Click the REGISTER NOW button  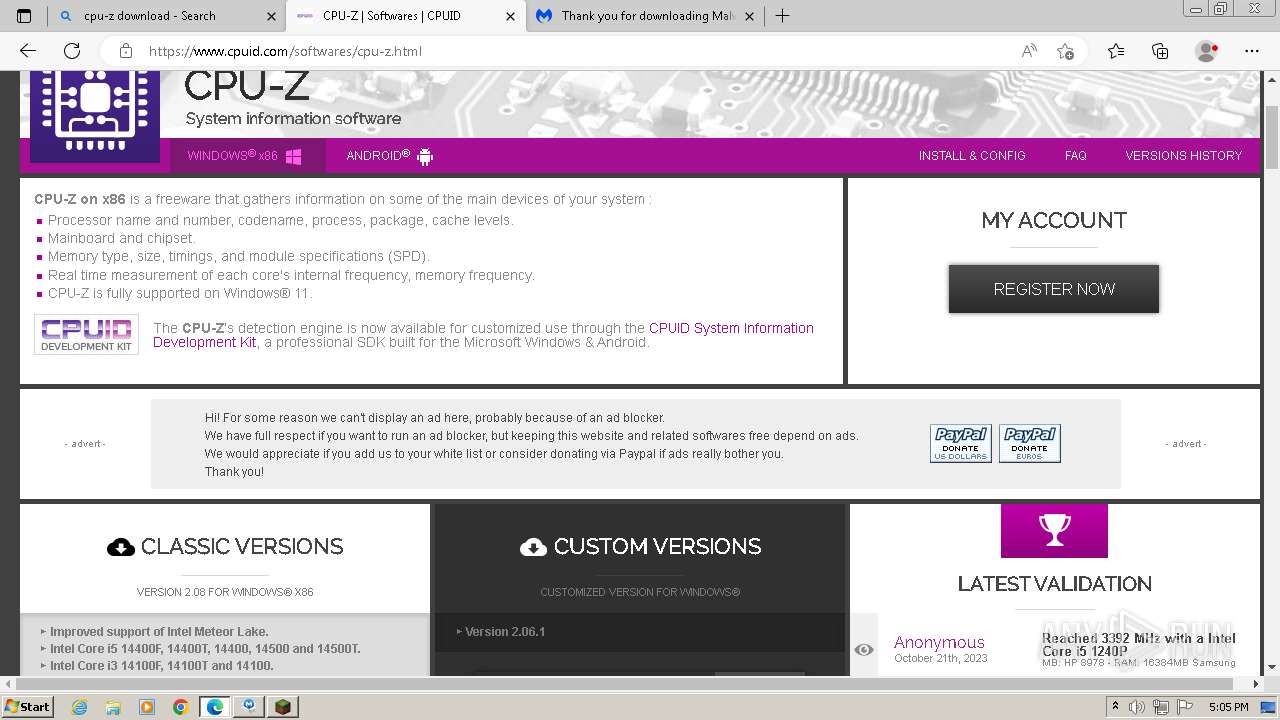click(1054, 289)
